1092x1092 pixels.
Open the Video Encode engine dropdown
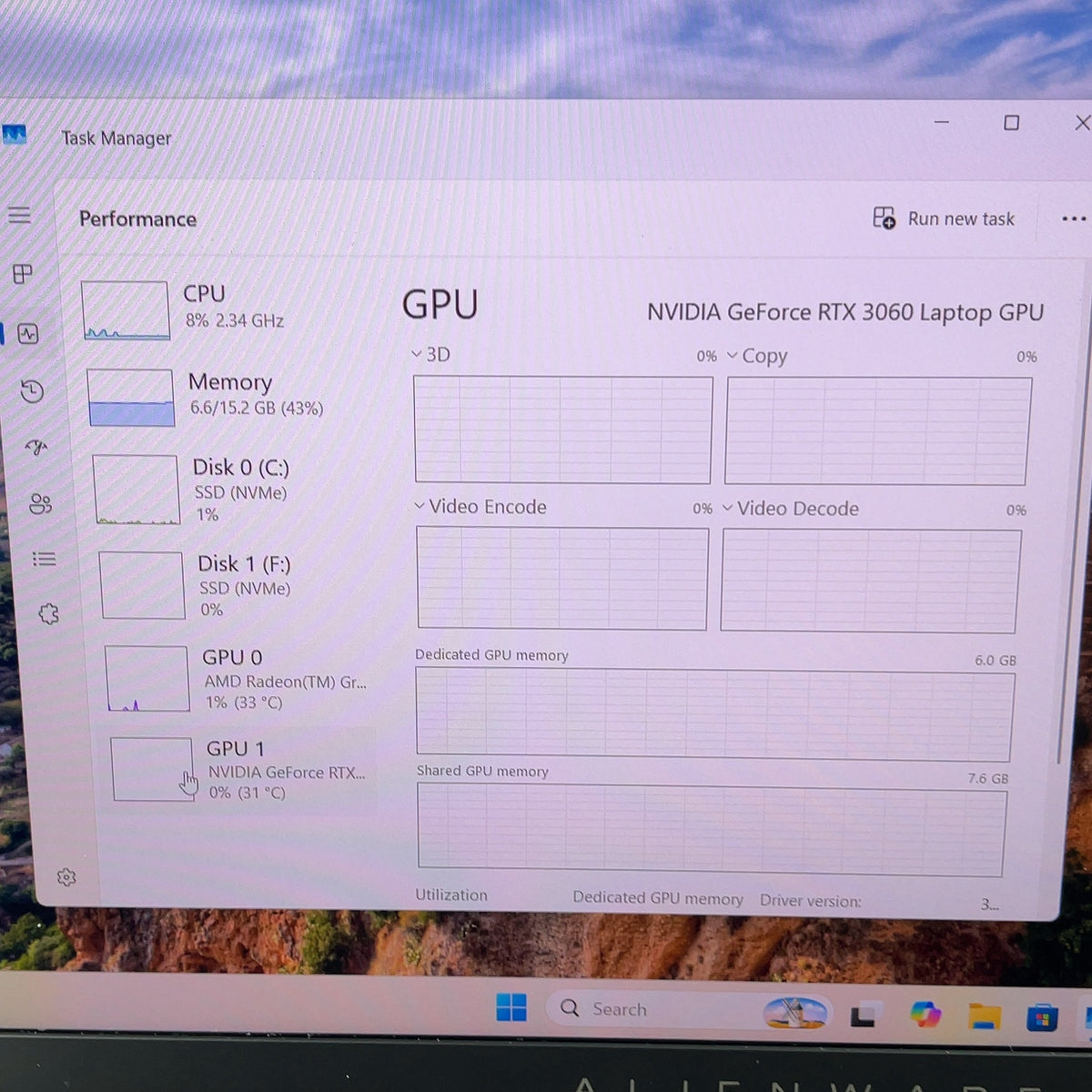420,506
